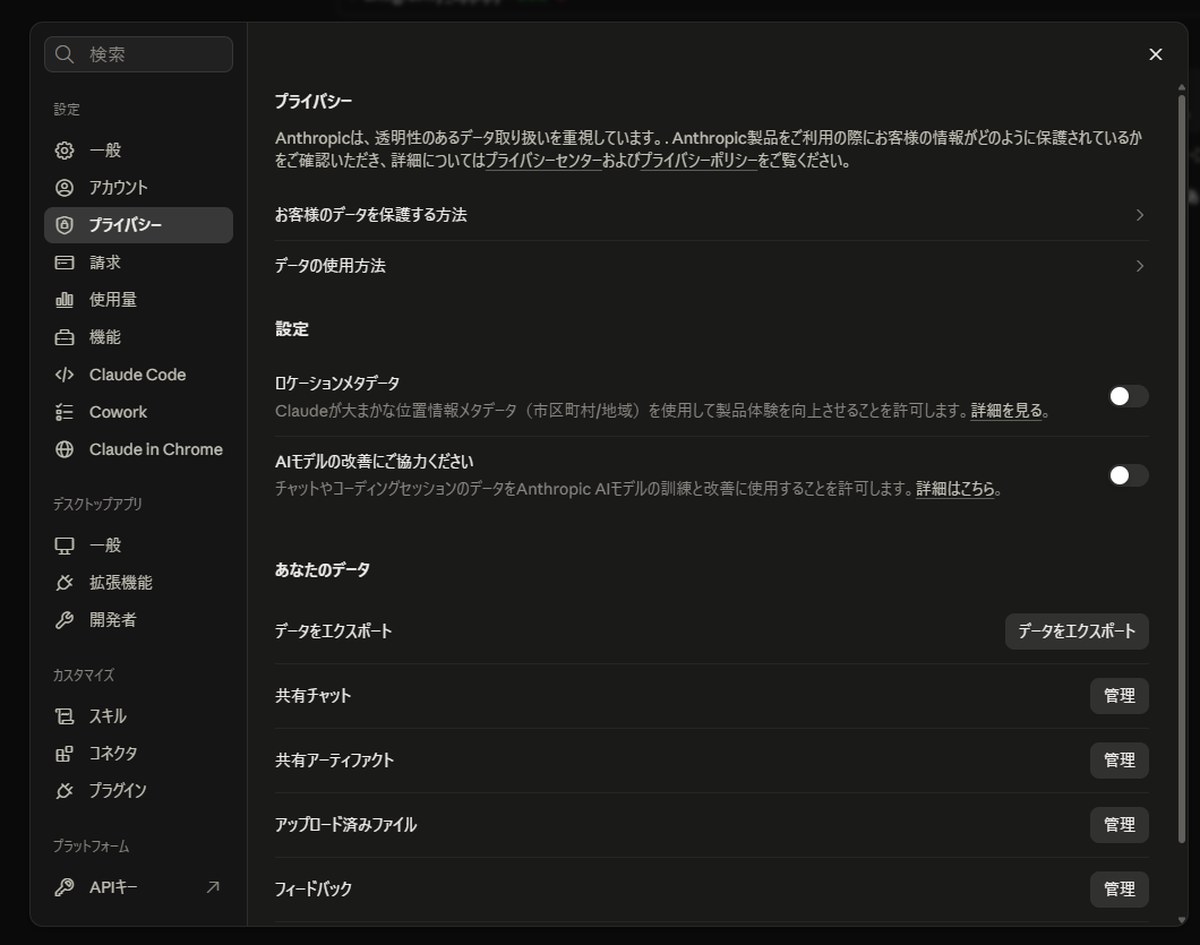1200x945 pixels.
Task: Click the Claude Code brackets icon
Action: point(65,374)
